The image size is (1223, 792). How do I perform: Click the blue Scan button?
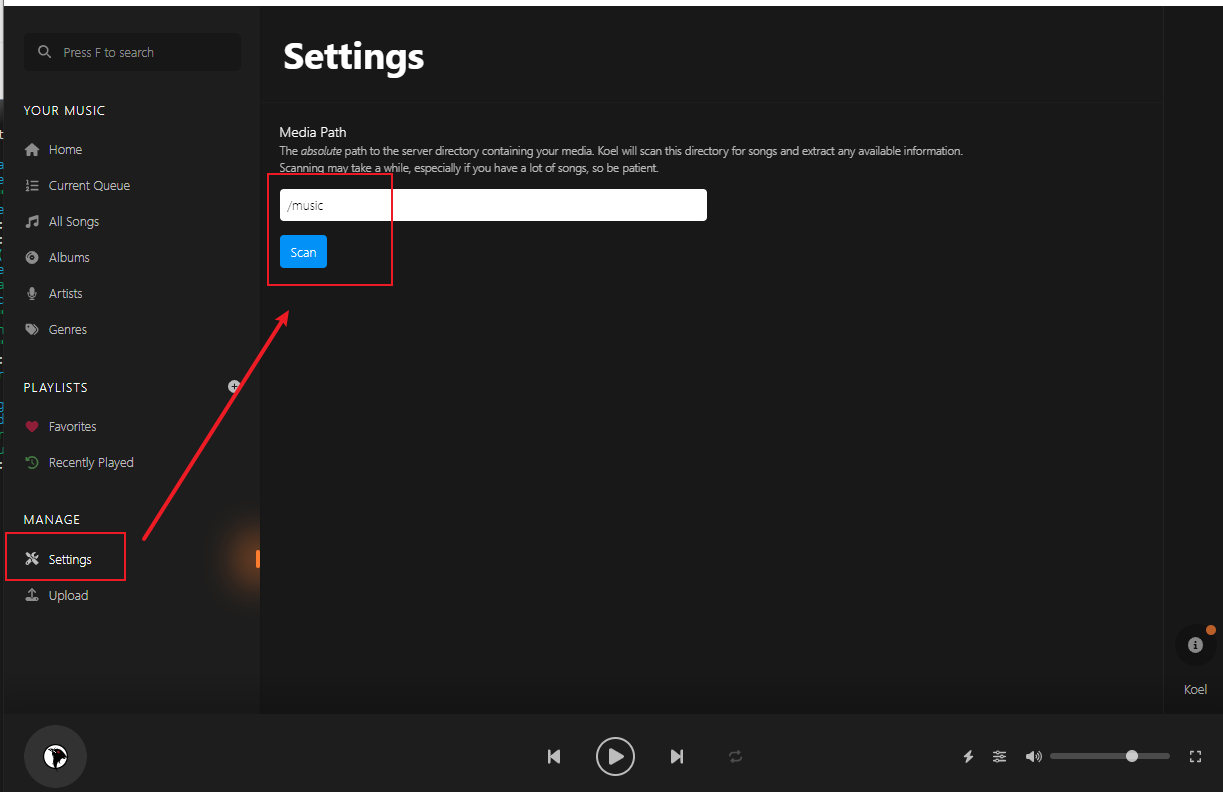[x=303, y=252]
